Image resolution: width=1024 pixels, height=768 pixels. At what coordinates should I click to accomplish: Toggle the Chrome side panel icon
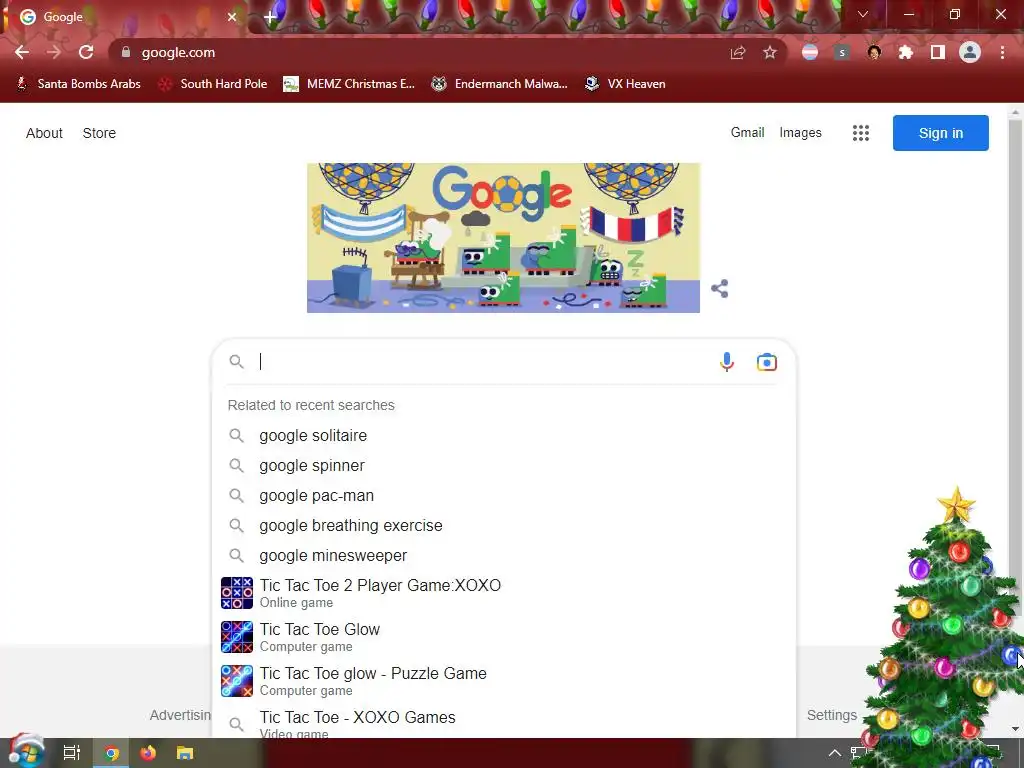tap(938, 52)
